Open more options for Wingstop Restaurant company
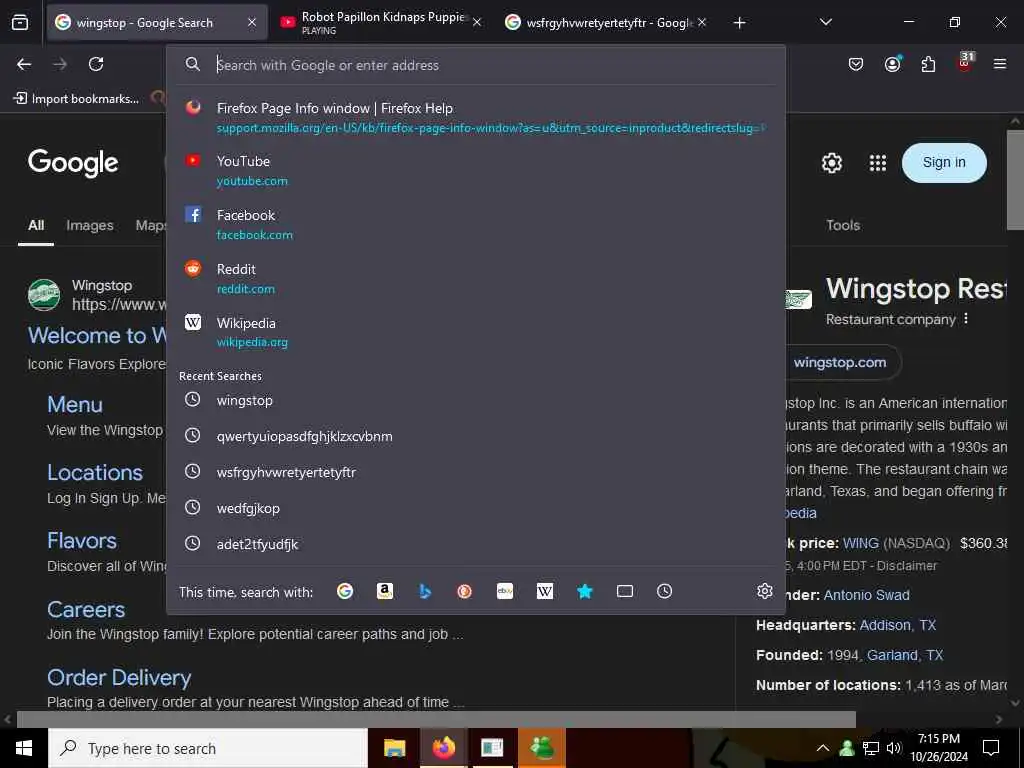Viewport: 1024px width, 768px height. pos(966,319)
